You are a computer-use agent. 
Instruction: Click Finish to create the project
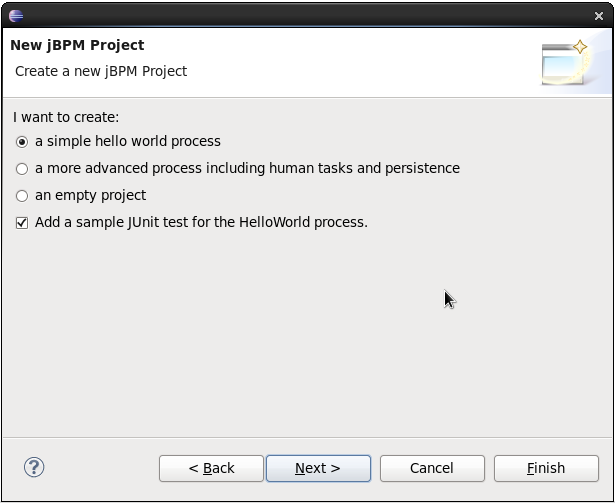pos(546,468)
